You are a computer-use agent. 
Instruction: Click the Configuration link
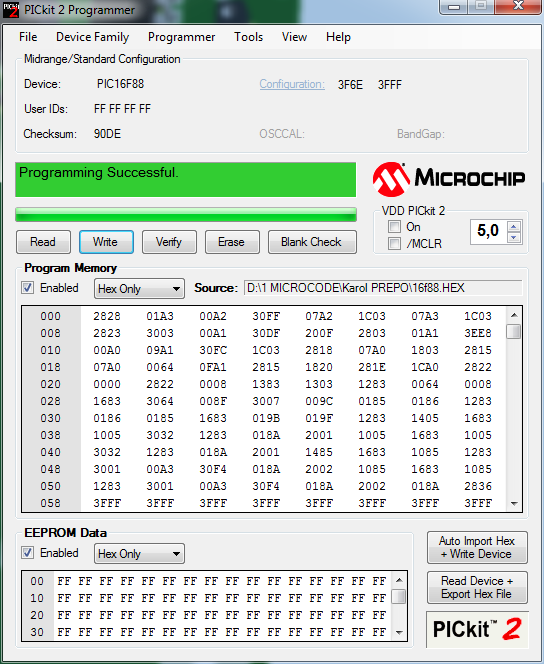pyautogui.click(x=292, y=84)
